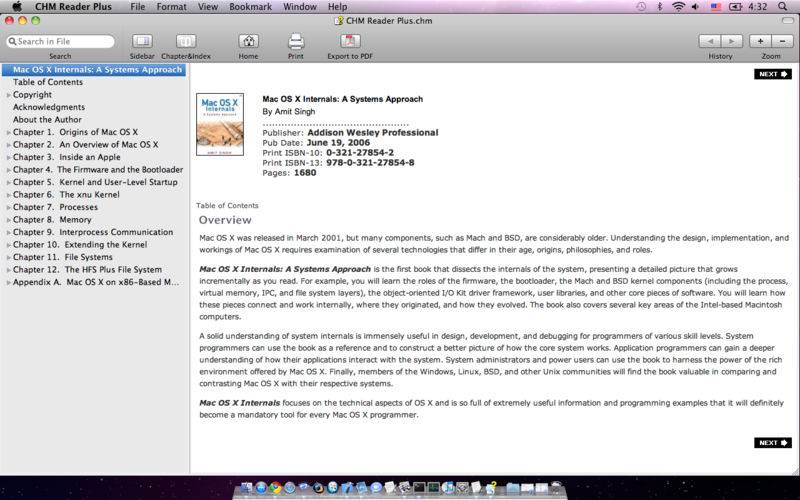
Task: Select Table of Contents in sidebar
Action: pyautogui.click(x=47, y=82)
